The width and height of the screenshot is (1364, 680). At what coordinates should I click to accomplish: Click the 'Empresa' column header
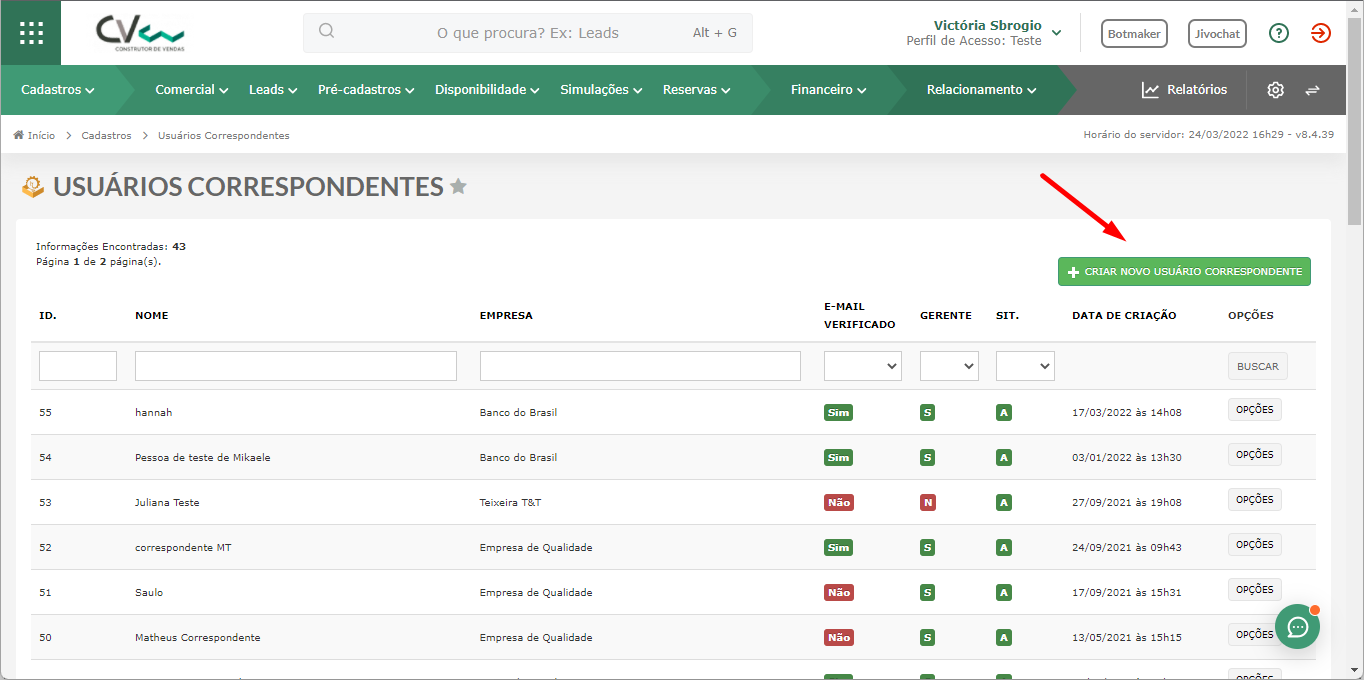point(506,315)
